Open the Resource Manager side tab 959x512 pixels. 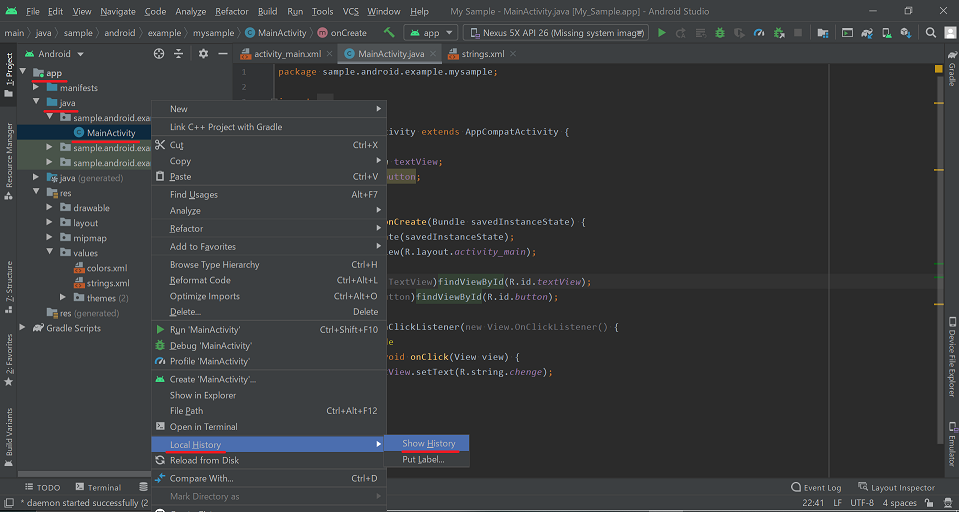9,160
